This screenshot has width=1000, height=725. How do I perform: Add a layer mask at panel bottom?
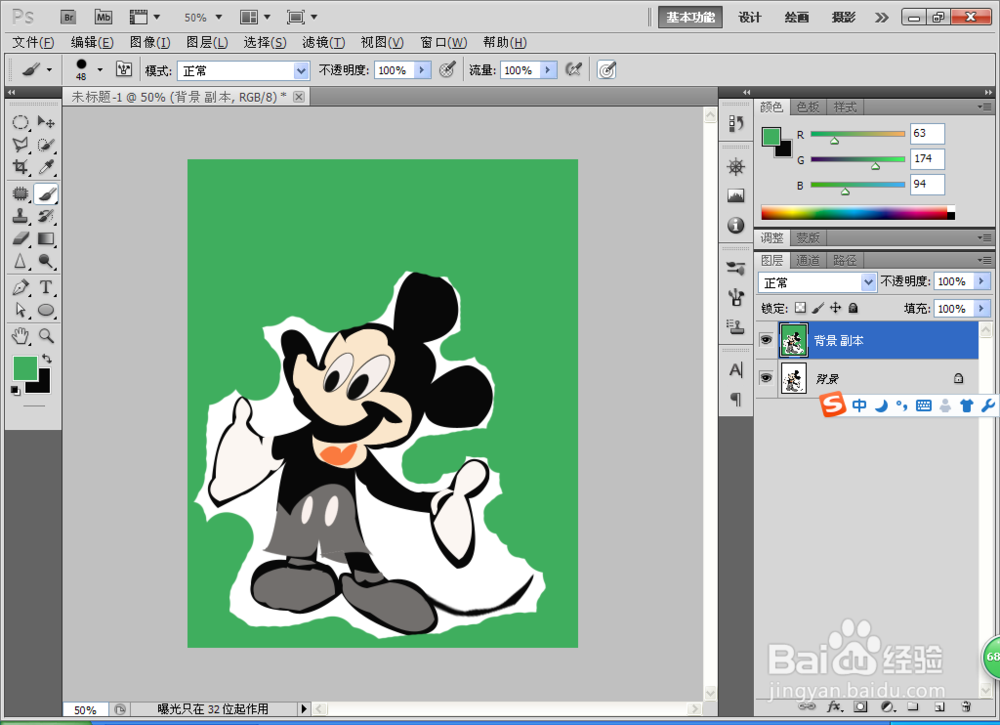click(x=861, y=706)
